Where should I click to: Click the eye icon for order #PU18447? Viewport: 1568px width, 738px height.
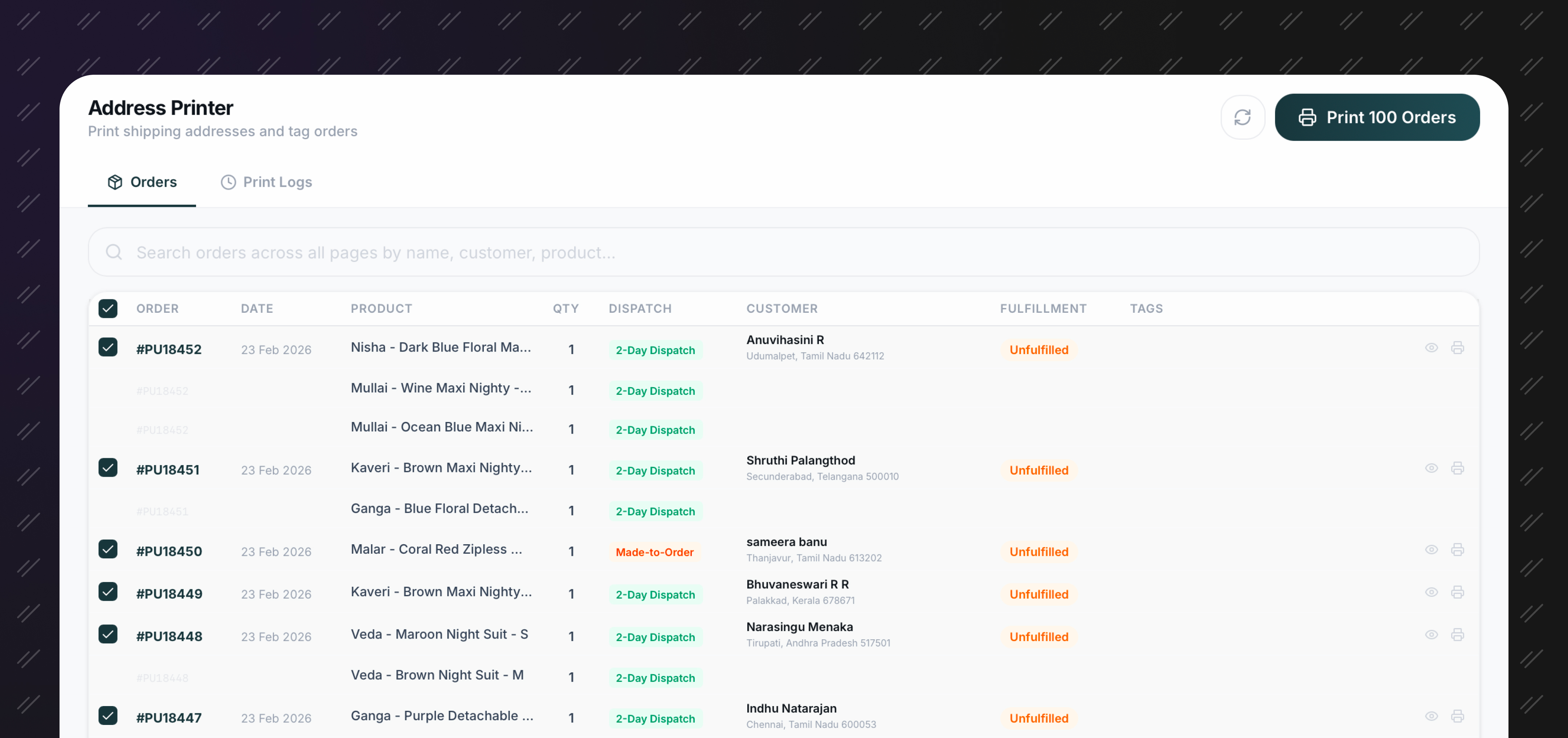1432,716
